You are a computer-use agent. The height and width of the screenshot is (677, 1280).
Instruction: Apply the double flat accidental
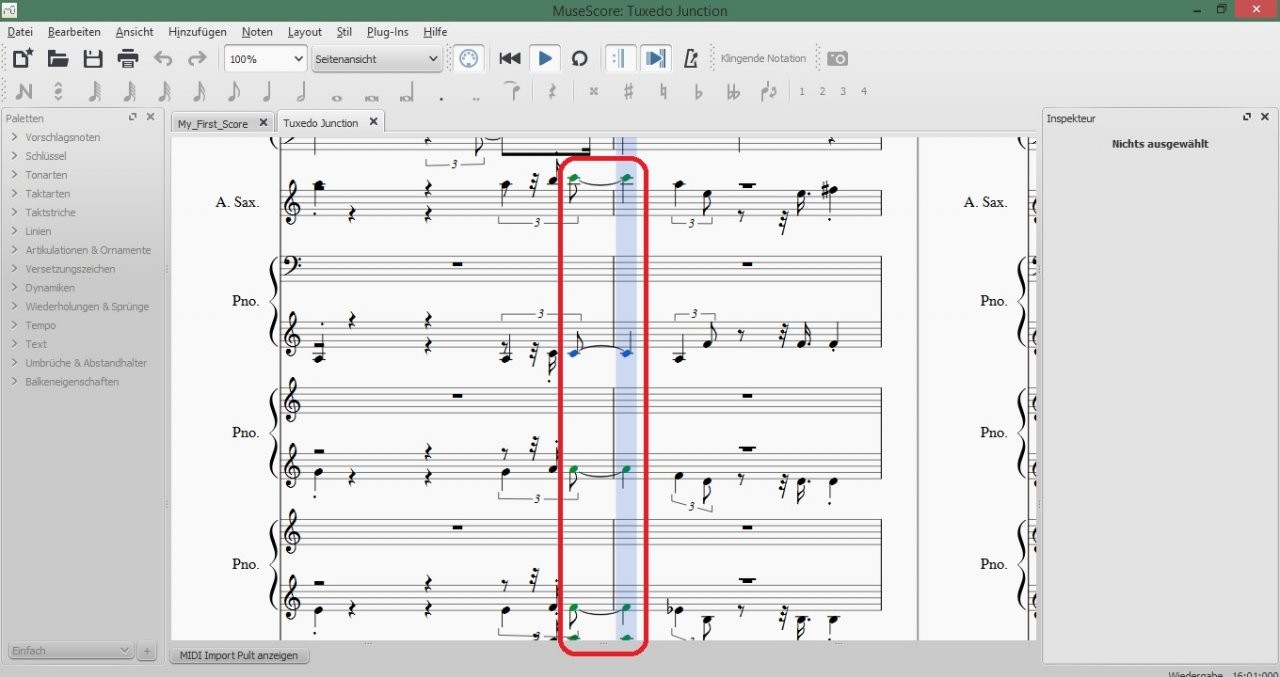[x=733, y=91]
